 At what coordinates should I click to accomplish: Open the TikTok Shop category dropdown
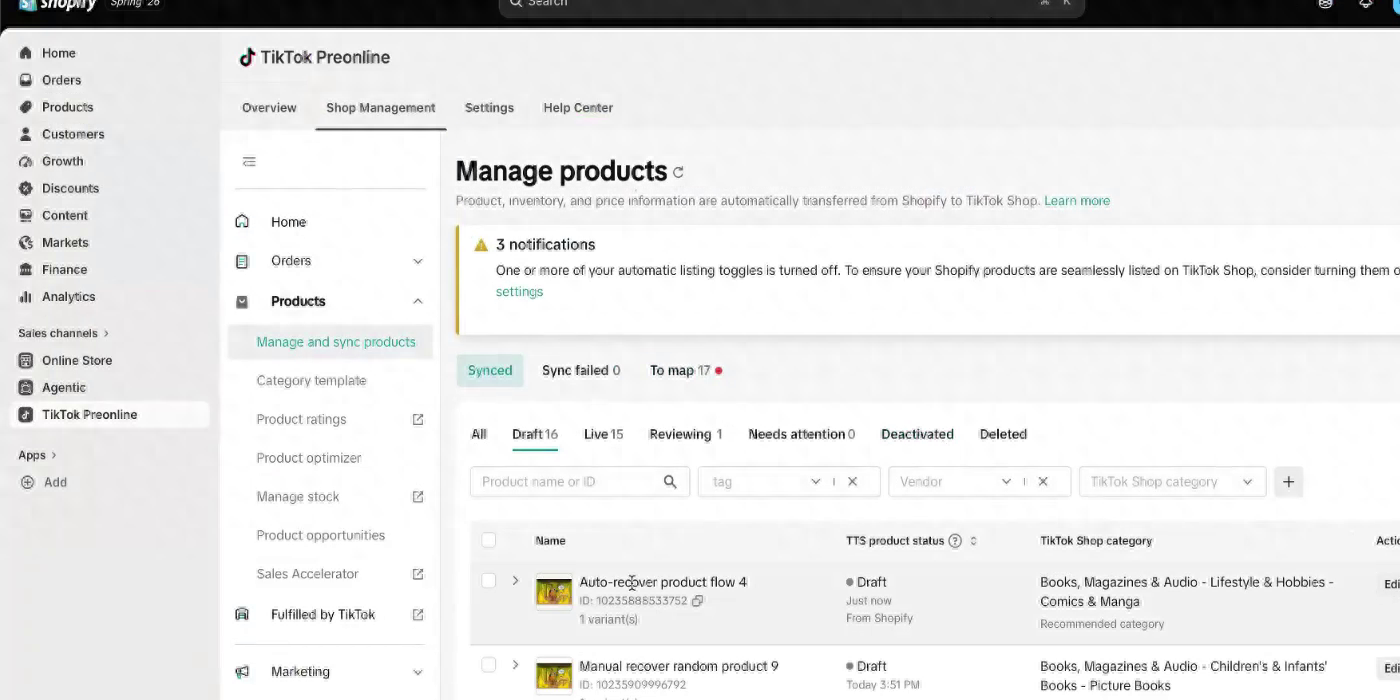[1172, 482]
